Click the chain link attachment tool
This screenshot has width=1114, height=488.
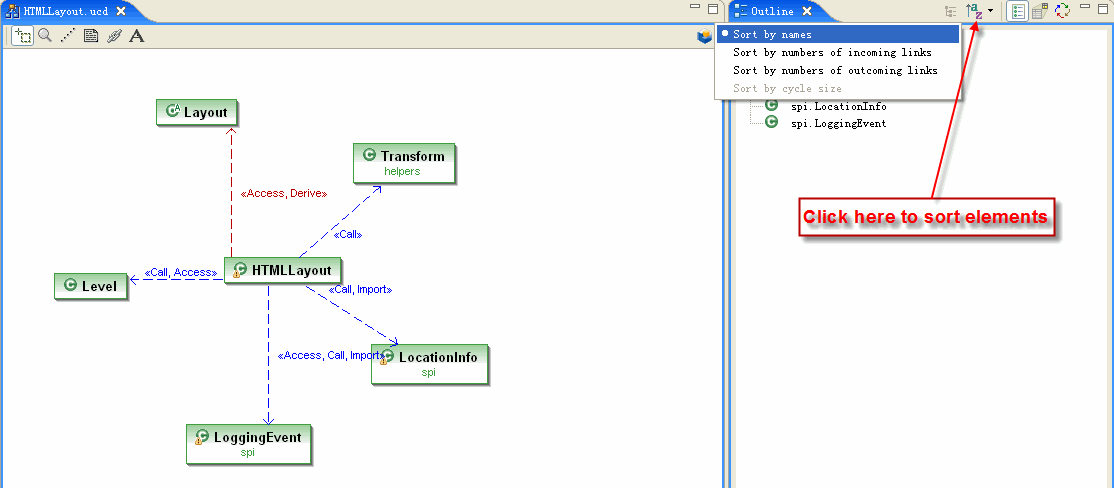114,36
